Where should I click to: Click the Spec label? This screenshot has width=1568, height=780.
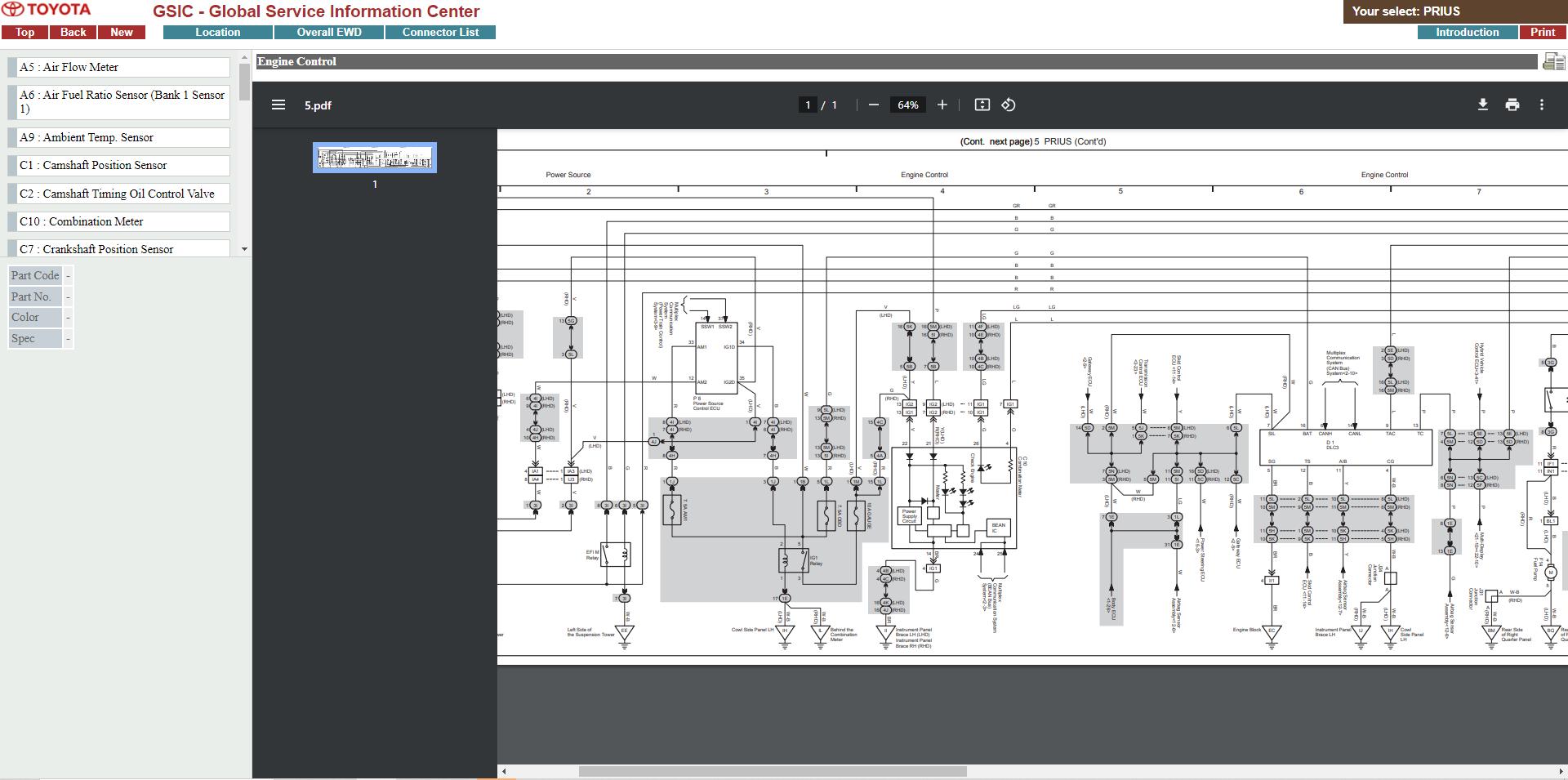[x=35, y=338]
